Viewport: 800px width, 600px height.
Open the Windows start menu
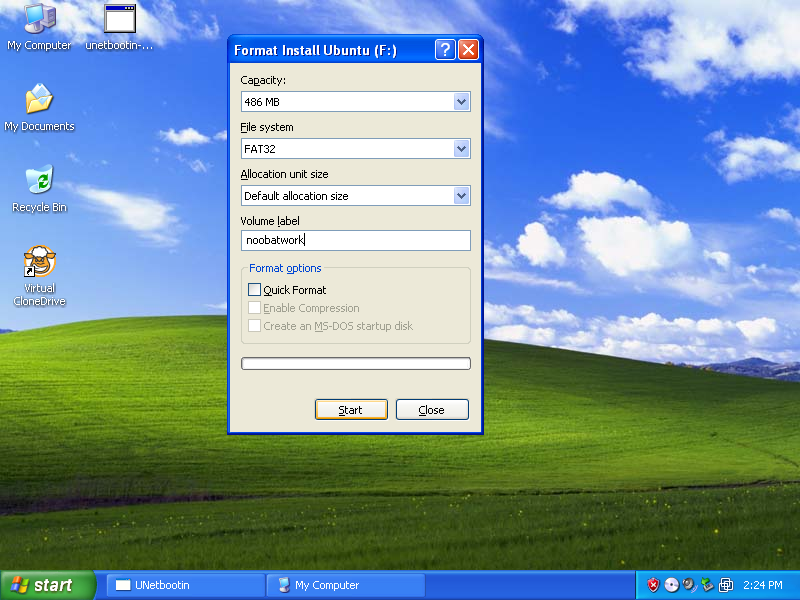pyautogui.click(x=47, y=585)
